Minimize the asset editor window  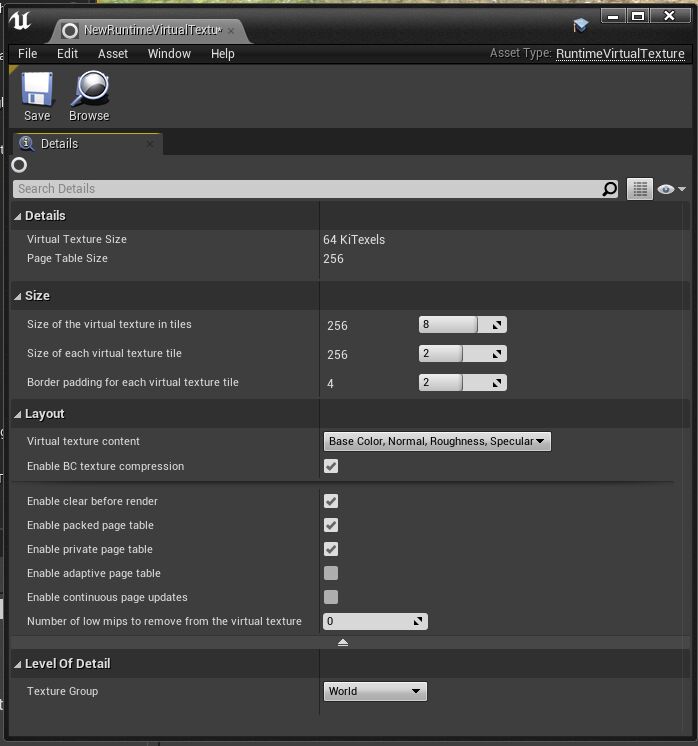613,16
